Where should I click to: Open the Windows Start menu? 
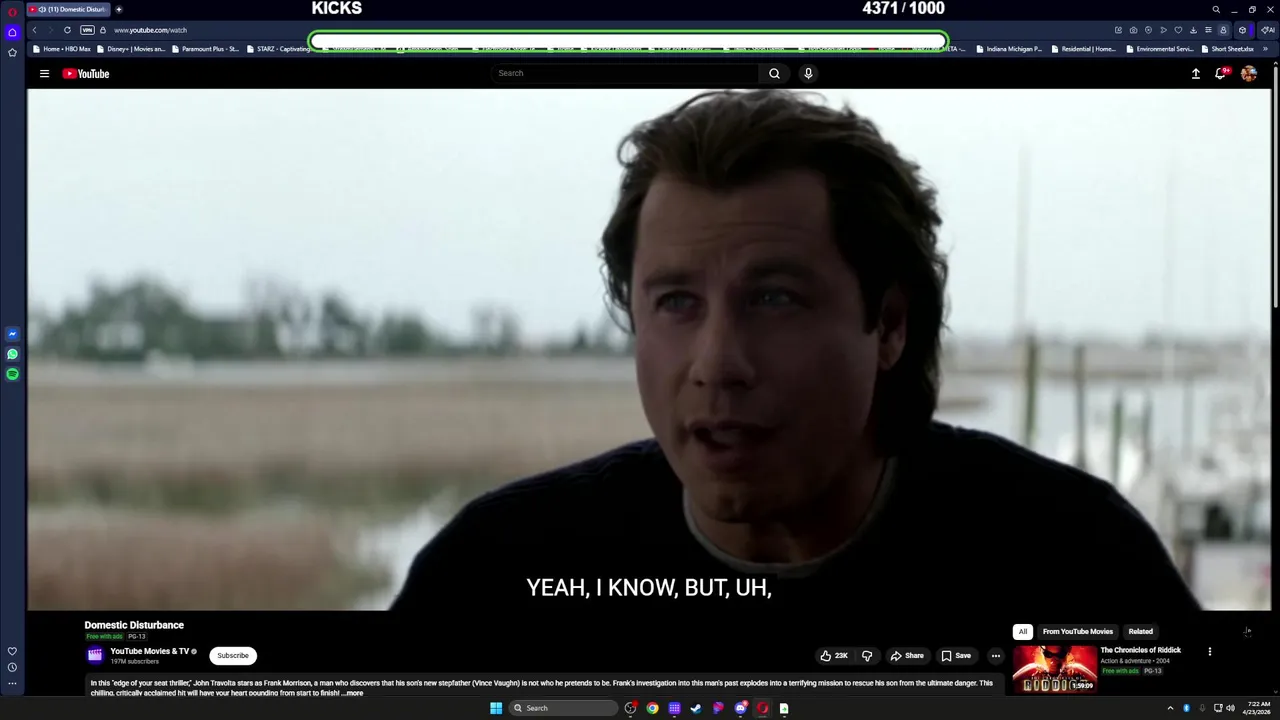pos(496,708)
